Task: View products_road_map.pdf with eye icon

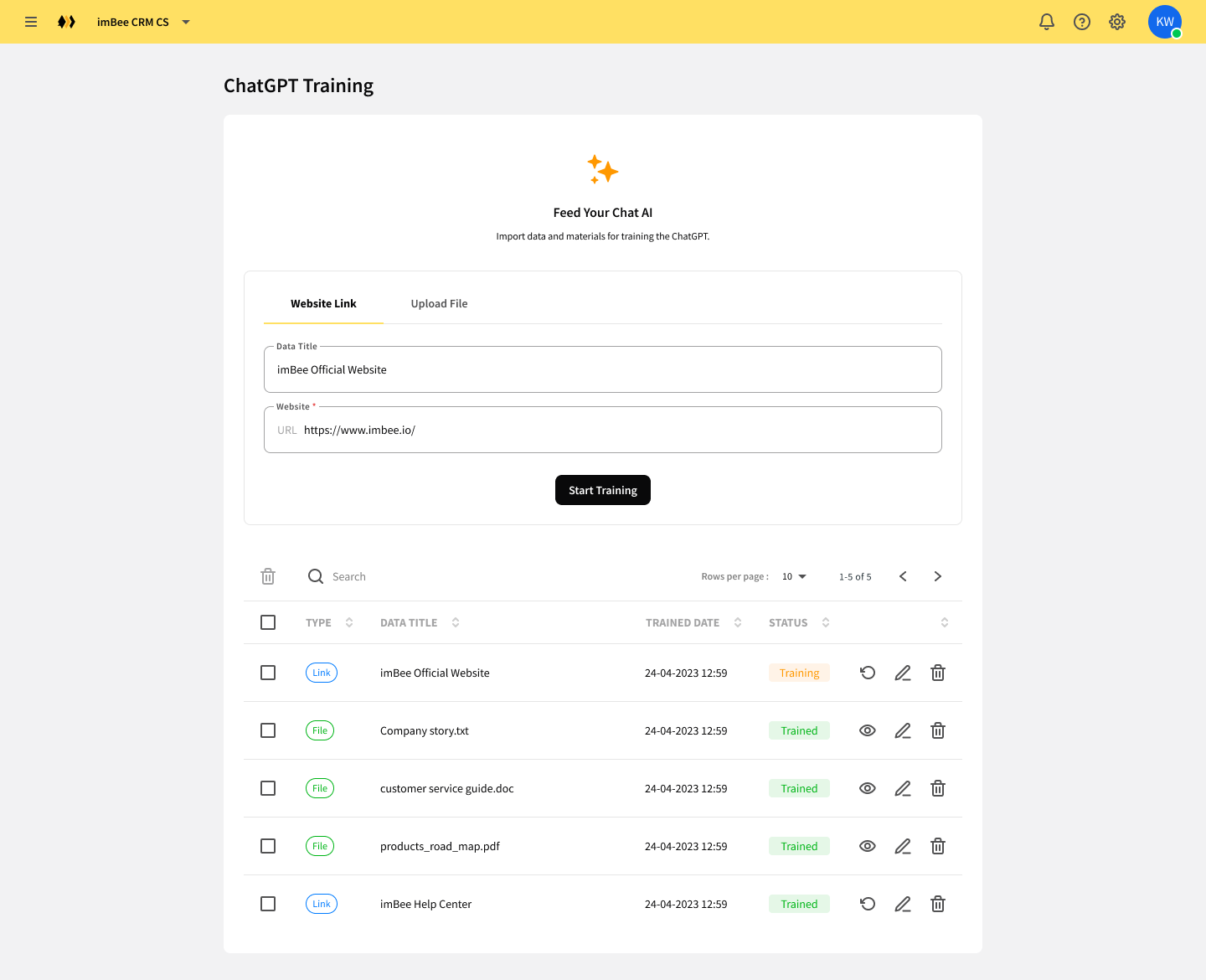Action: point(868,846)
